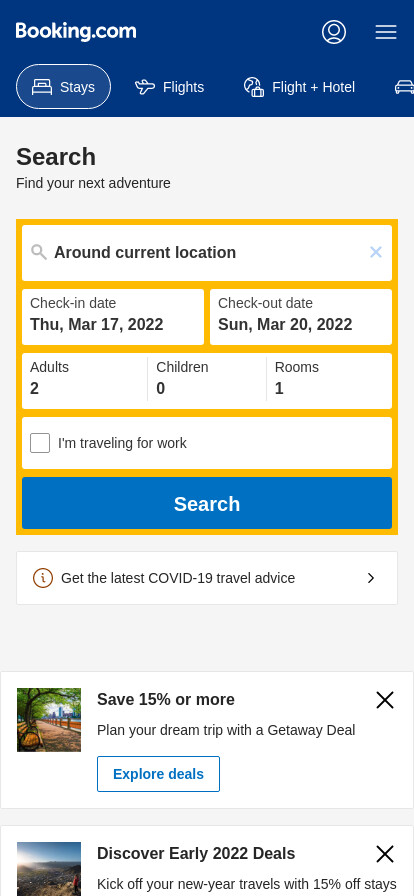
Task: Clear the destination with the X icon
Action: pos(376,252)
